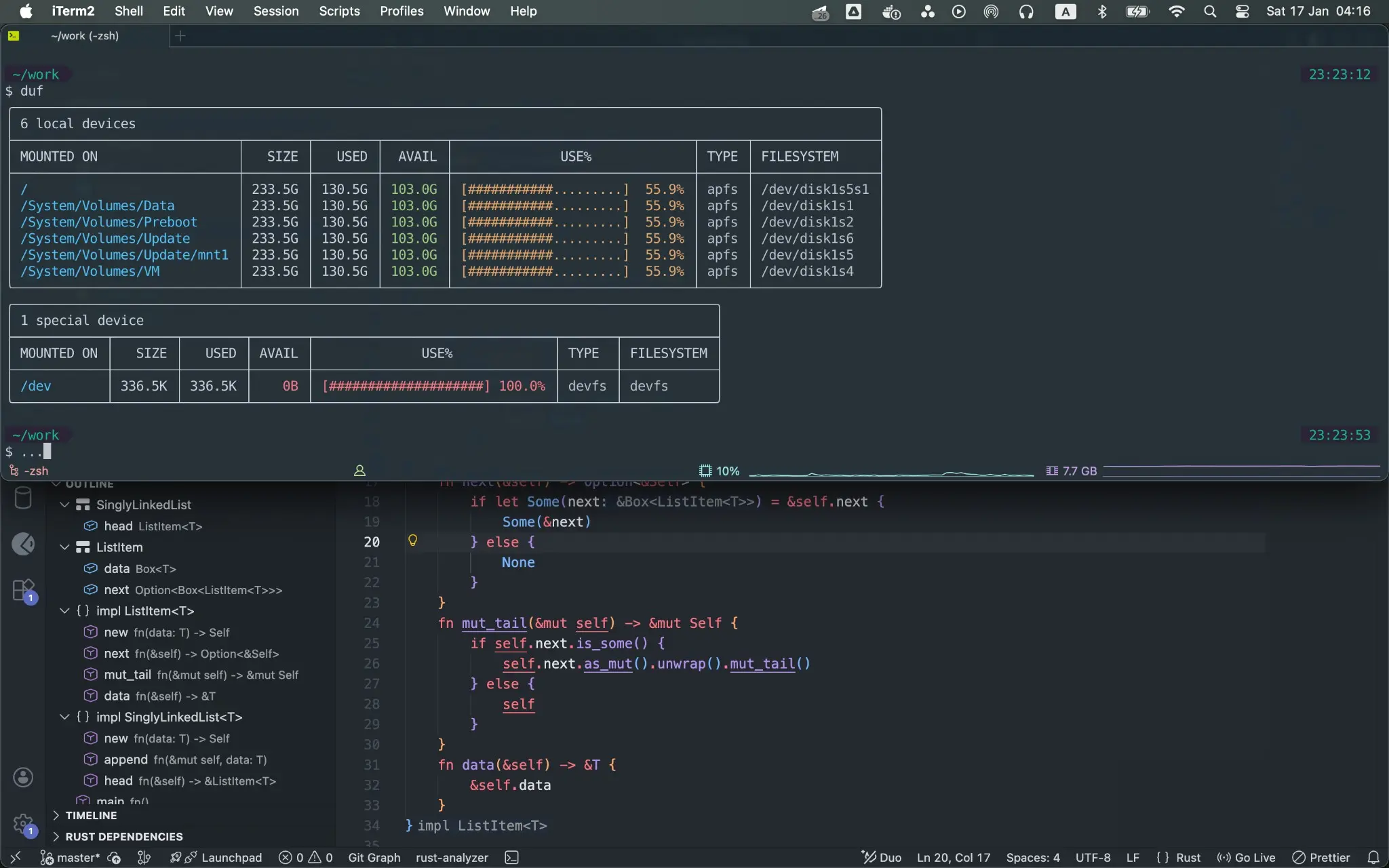
Task: Change indentation via Spaces: 4
Action: tap(1033, 857)
